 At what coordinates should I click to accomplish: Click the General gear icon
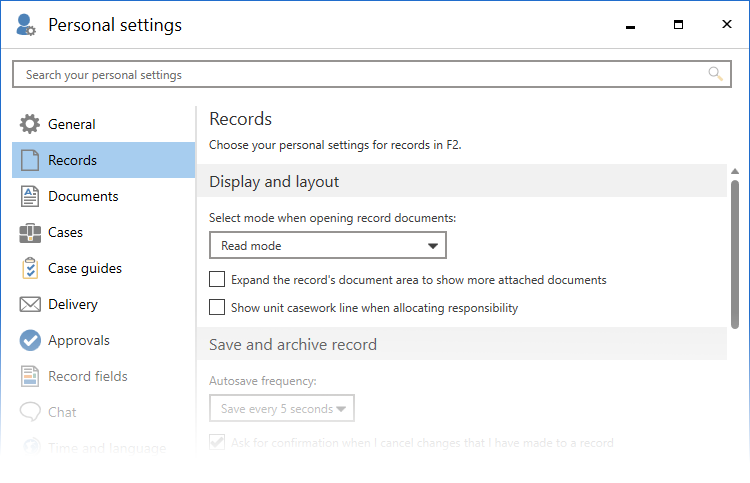(x=30, y=125)
